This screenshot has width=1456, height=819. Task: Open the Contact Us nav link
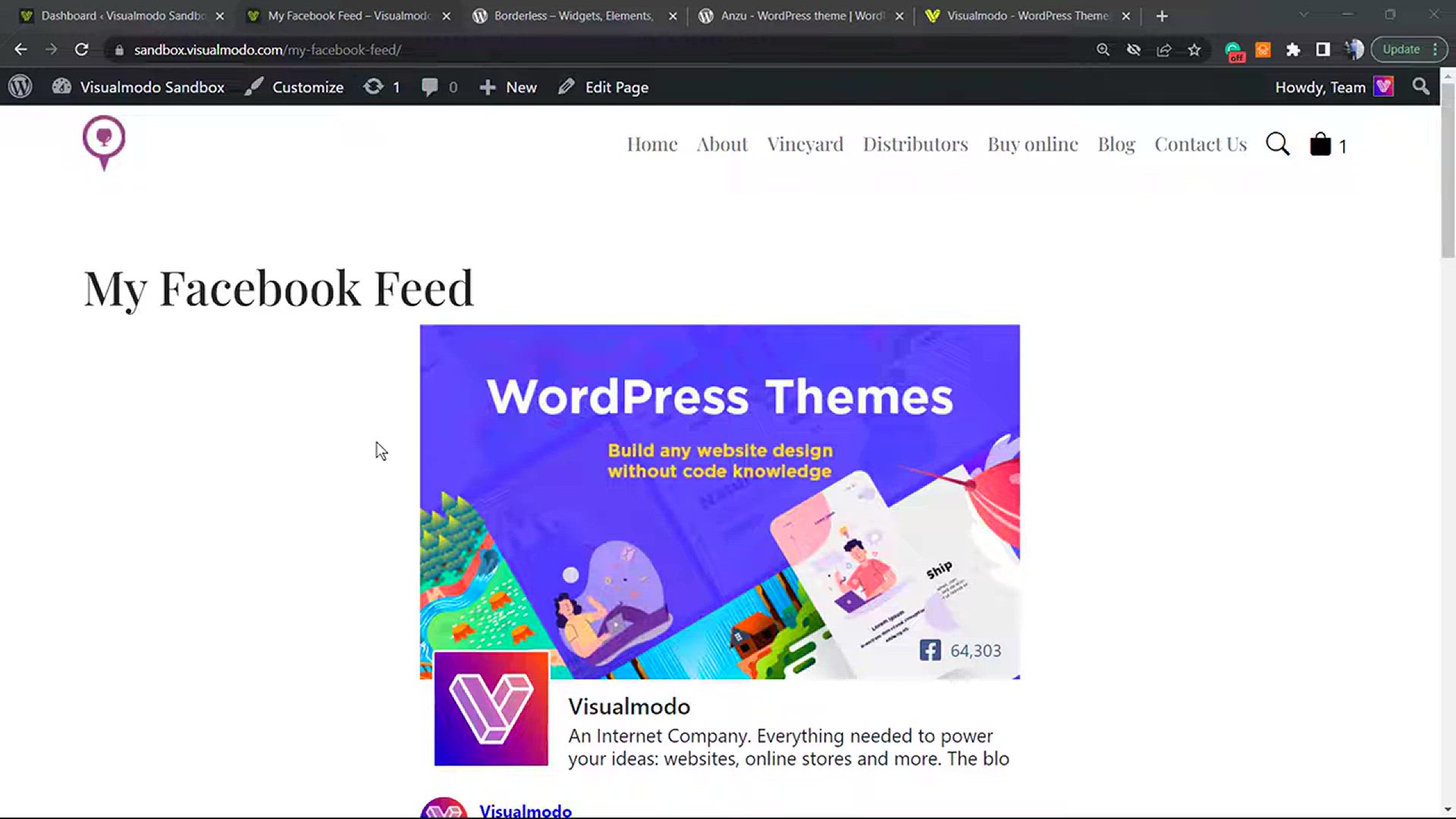1200,144
